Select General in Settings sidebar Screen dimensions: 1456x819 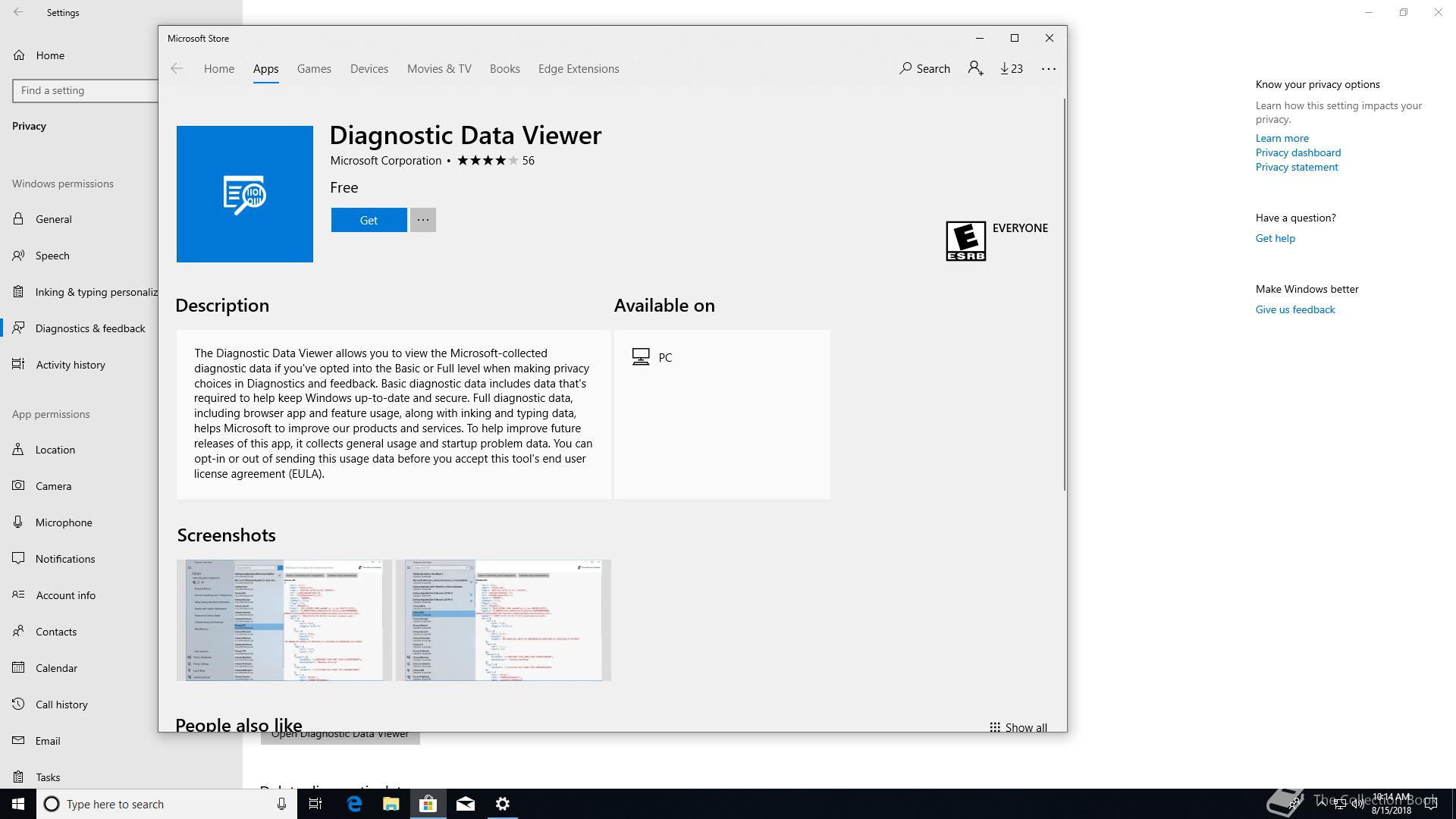pos(79,219)
